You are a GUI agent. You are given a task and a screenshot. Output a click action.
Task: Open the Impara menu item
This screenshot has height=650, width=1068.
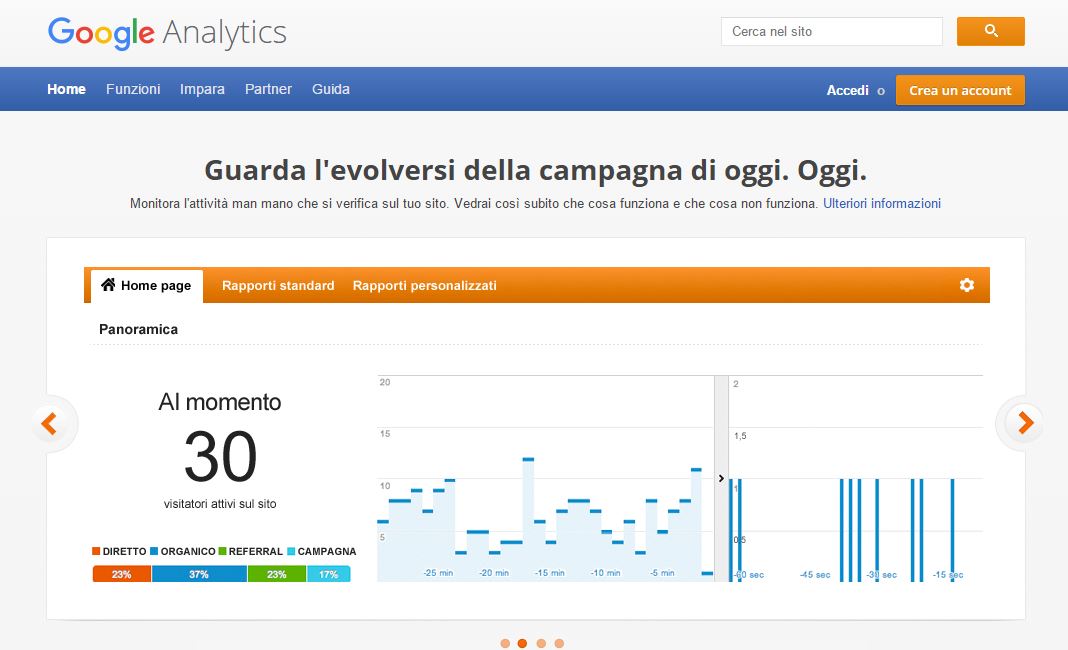(x=202, y=89)
